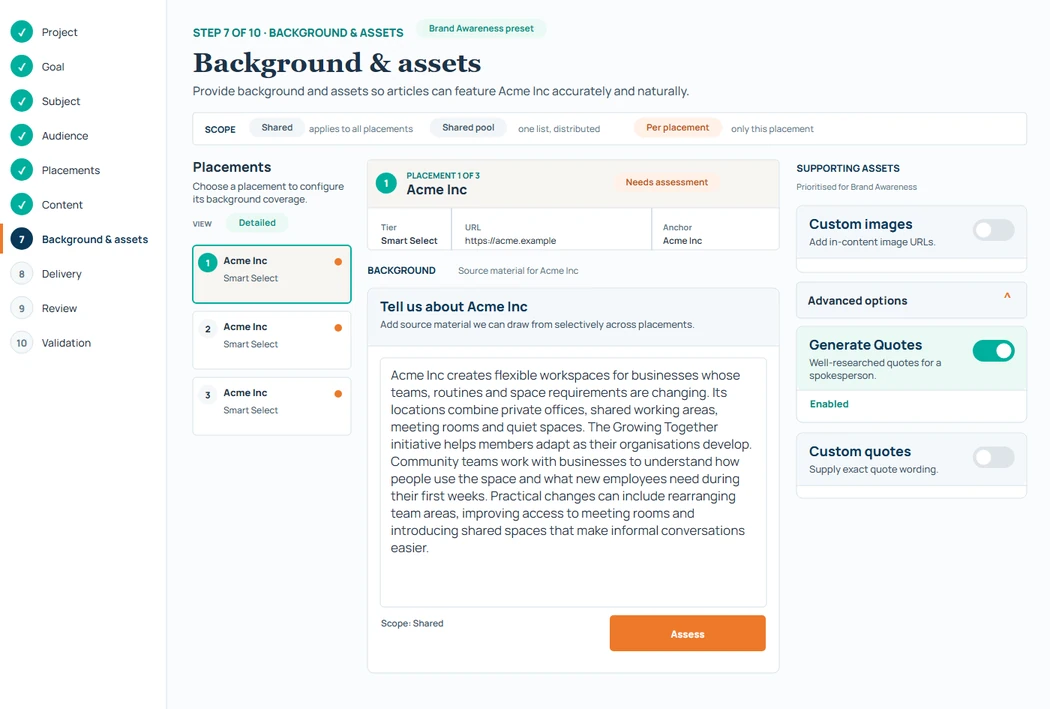Click step 7 number badge in sidebar
This screenshot has height=709, width=1050.
(x=22, y=239)
